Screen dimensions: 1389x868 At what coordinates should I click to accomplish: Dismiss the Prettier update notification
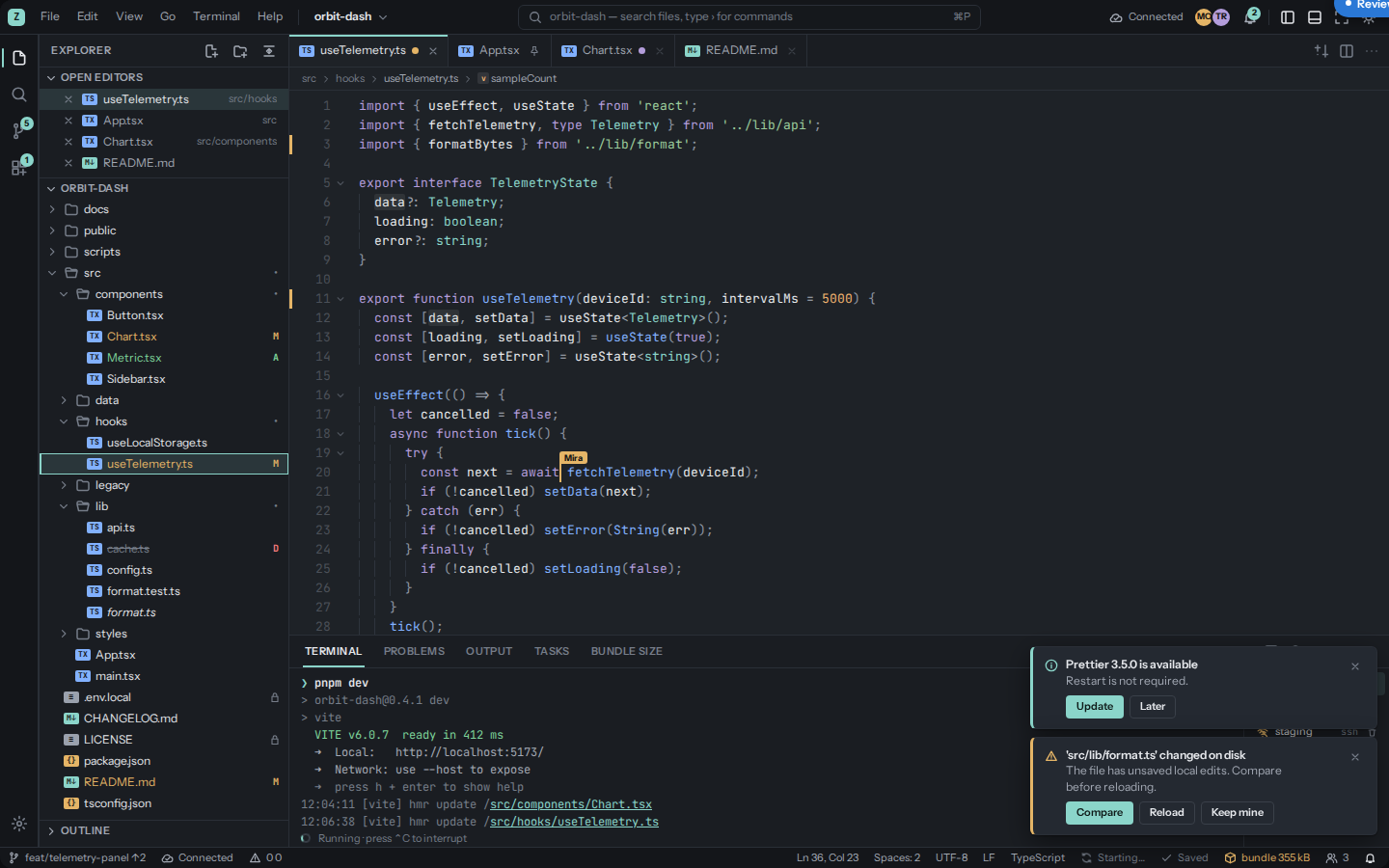click(1355, 666)
